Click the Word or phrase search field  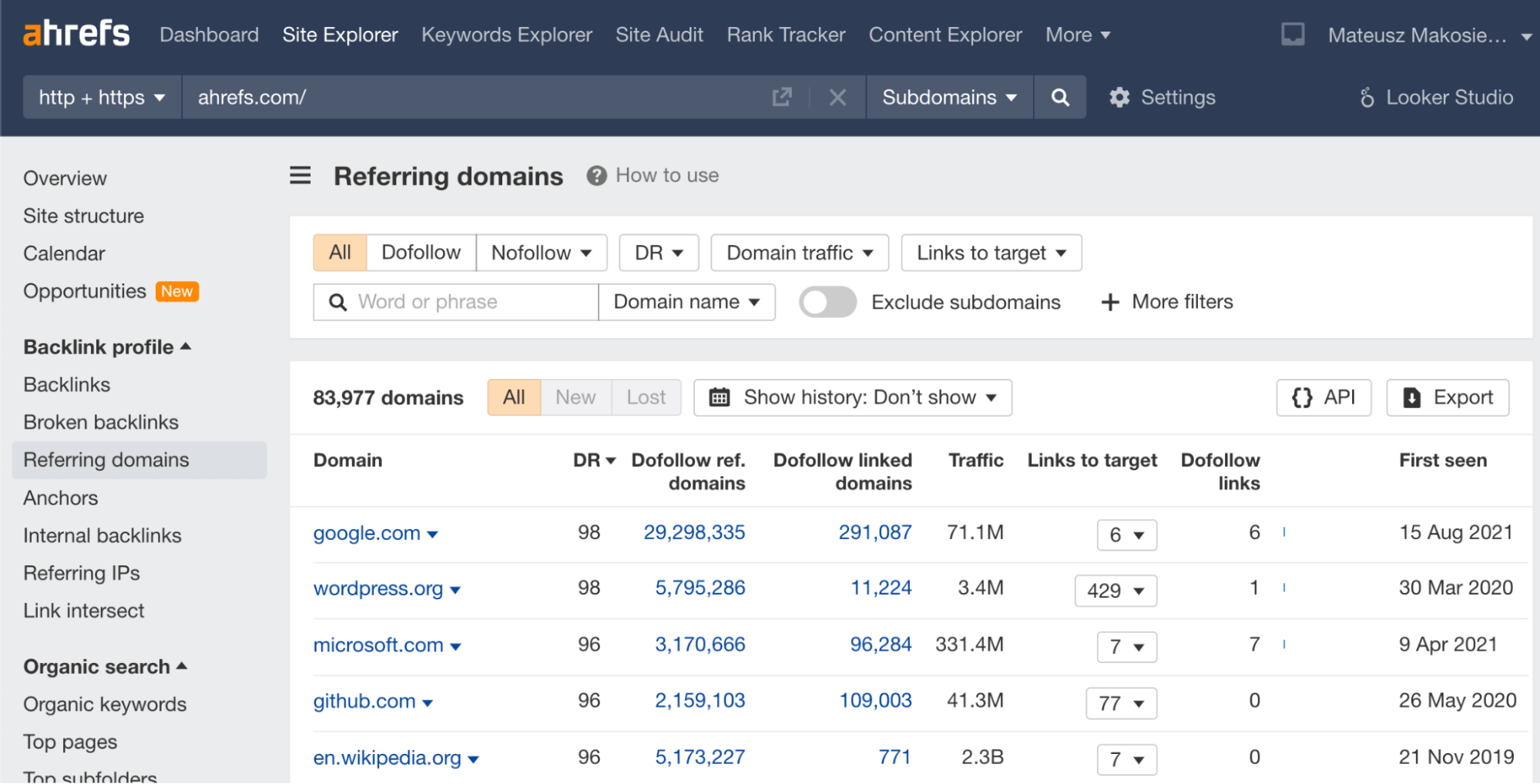(x=455, y=302)
